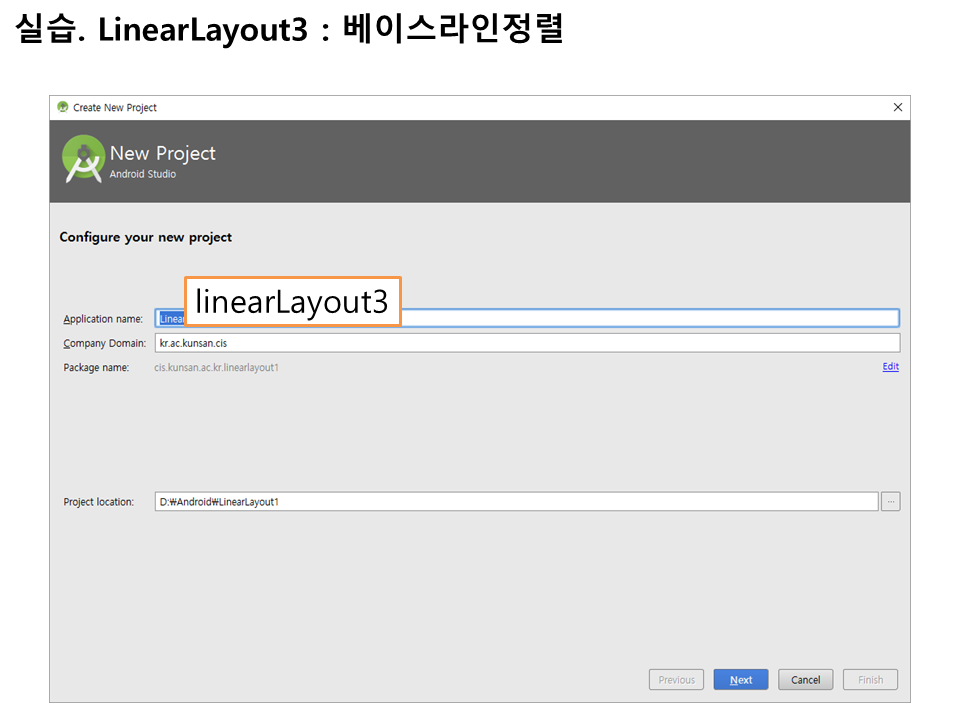Click into the Company Domain field
960x720 pixels.
coord(527,343)
